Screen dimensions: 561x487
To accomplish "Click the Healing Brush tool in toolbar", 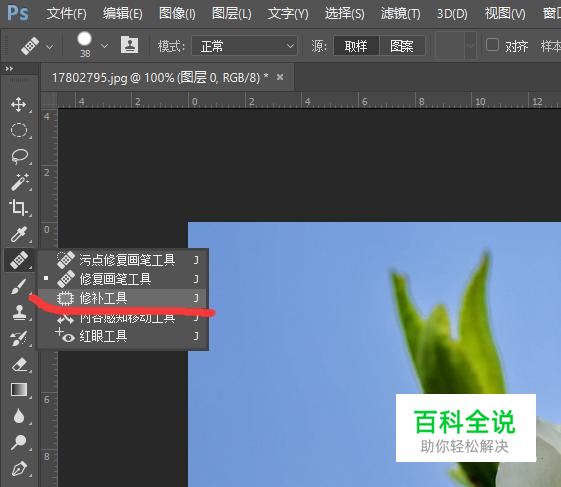I will [x=19, y=260].
